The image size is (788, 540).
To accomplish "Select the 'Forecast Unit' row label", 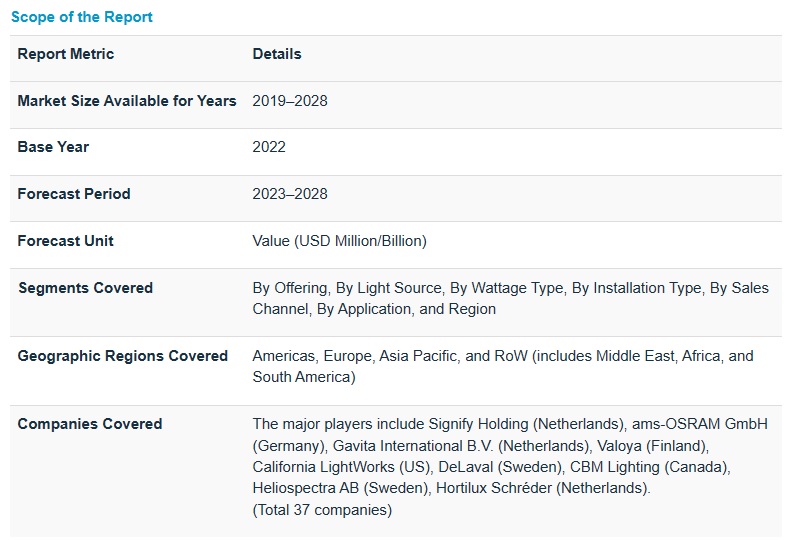I will click(x=66, y=241).
